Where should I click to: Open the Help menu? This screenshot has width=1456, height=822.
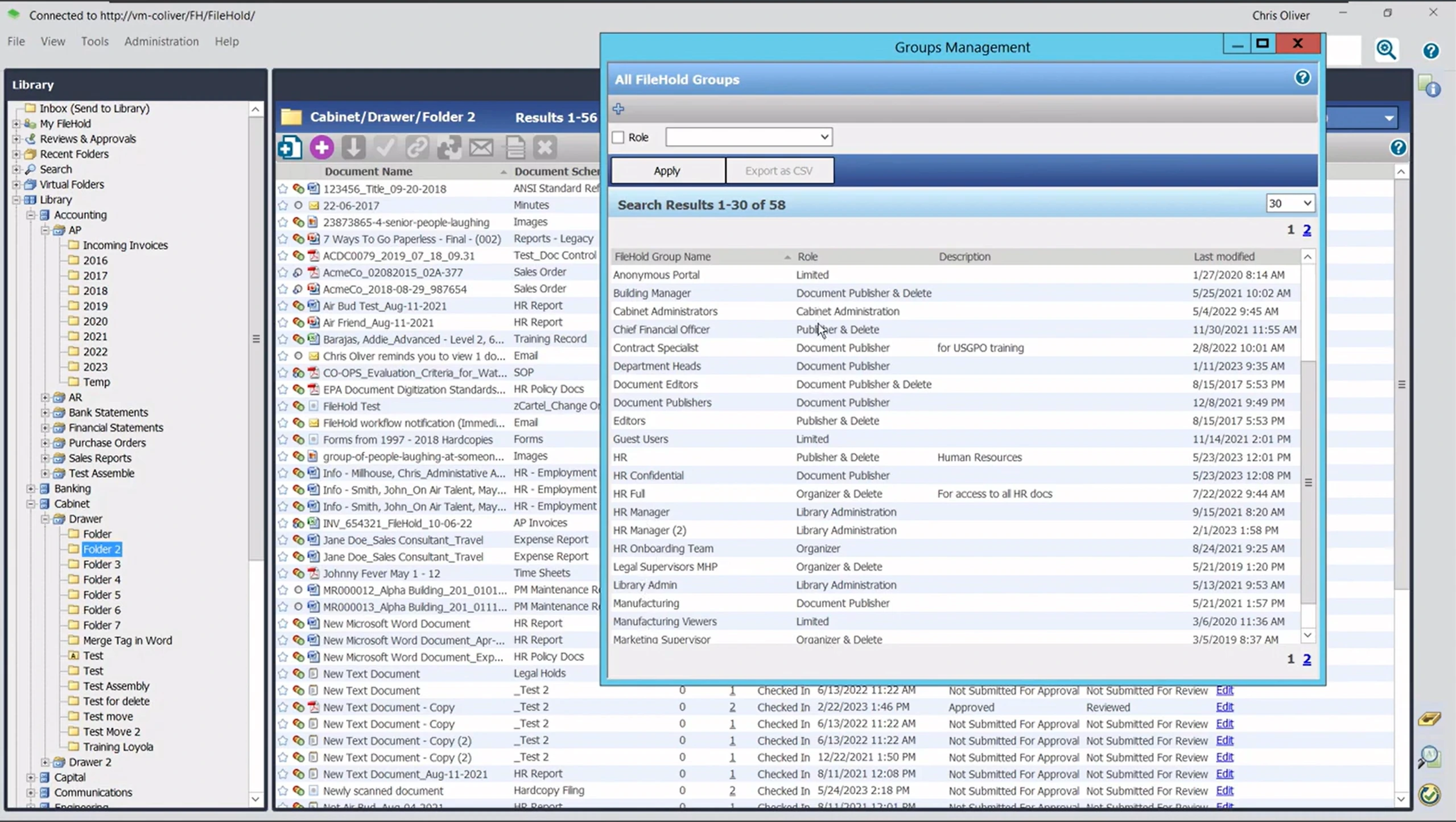click(x=226, y=42)
